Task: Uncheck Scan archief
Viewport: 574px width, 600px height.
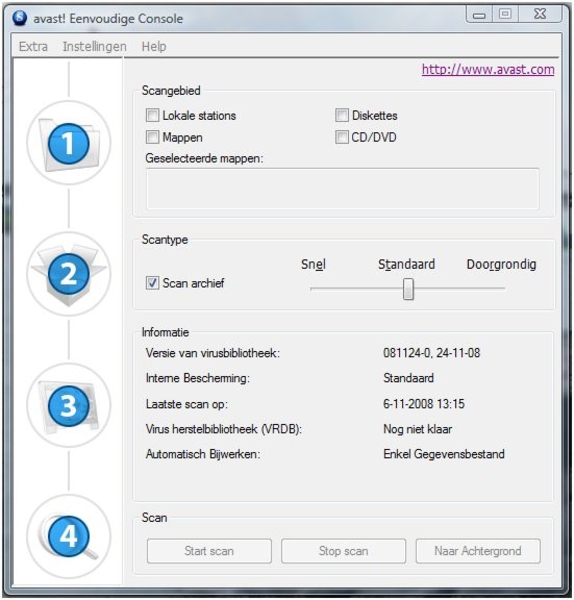Action: (x=152, y=283)
